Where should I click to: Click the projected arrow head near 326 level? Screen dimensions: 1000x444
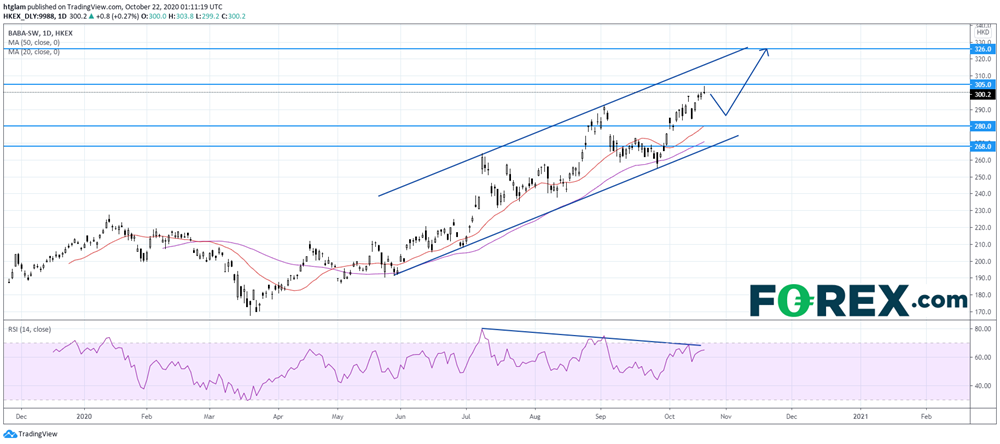tap(766, 50)
